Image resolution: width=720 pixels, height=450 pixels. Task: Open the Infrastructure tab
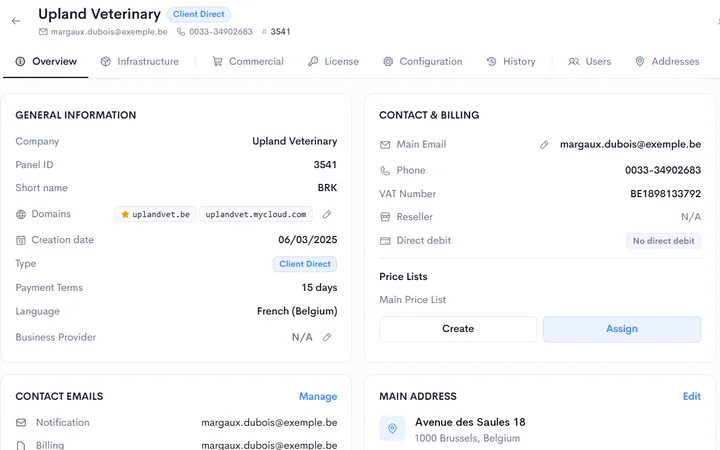(x=140, y=62)
